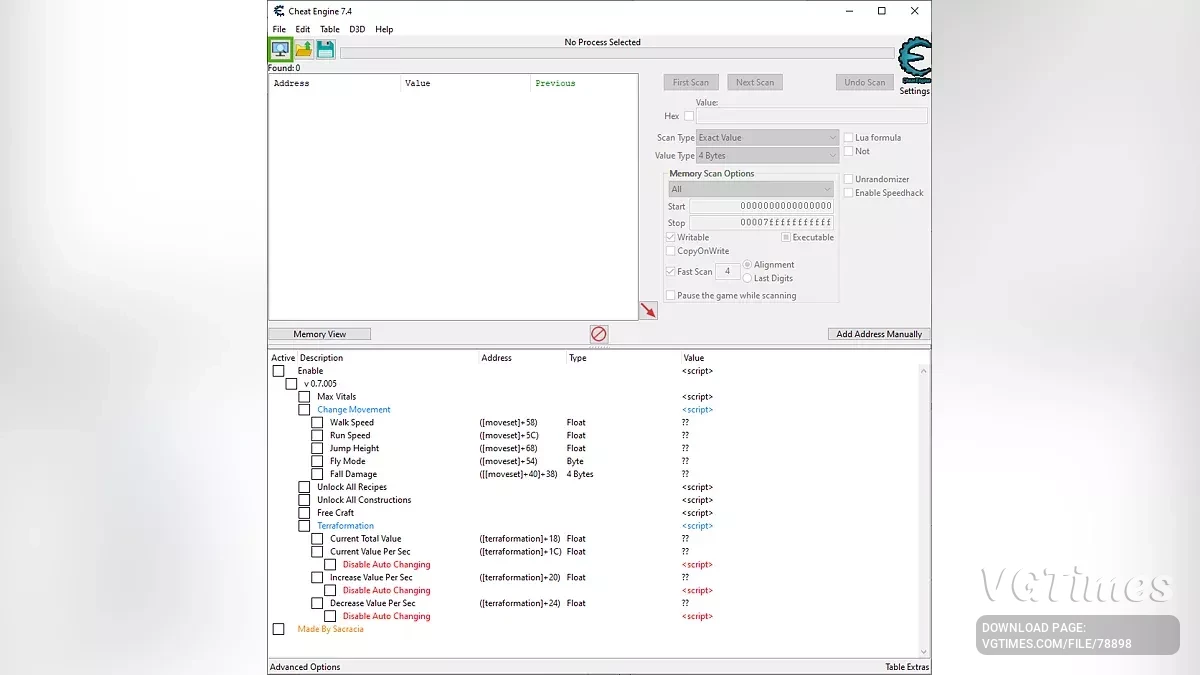
Task: Activate Unlock All Recipes checkbox
Action: pos(304,487)
